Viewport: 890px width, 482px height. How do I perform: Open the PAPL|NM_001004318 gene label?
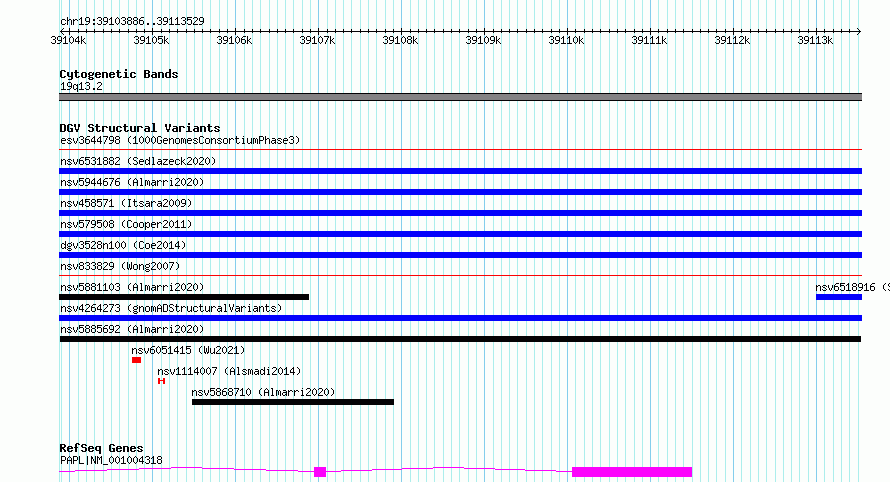coord(111,460)
